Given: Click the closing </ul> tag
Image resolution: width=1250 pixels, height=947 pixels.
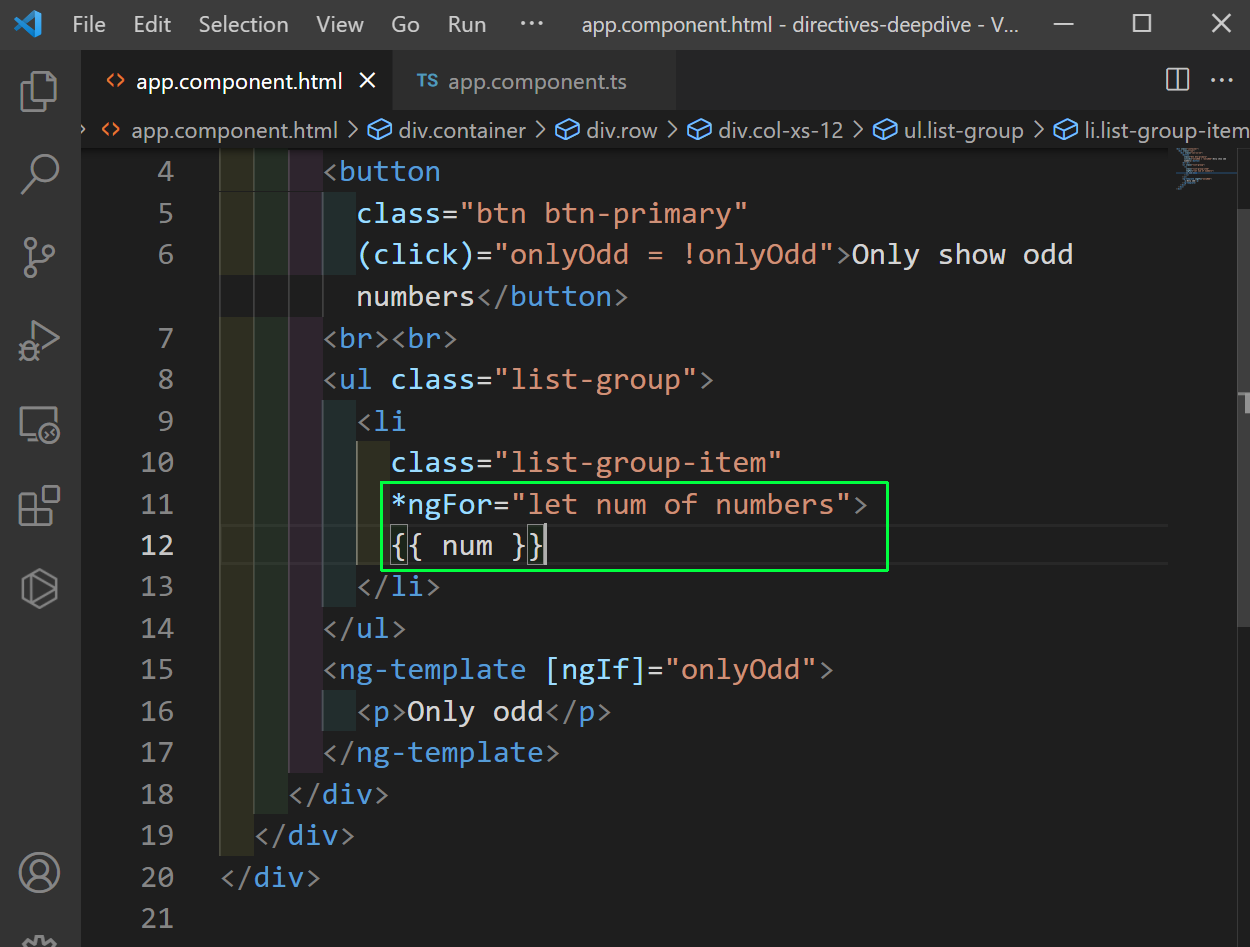Looking at the screenshot, I should tap(364, 628).
